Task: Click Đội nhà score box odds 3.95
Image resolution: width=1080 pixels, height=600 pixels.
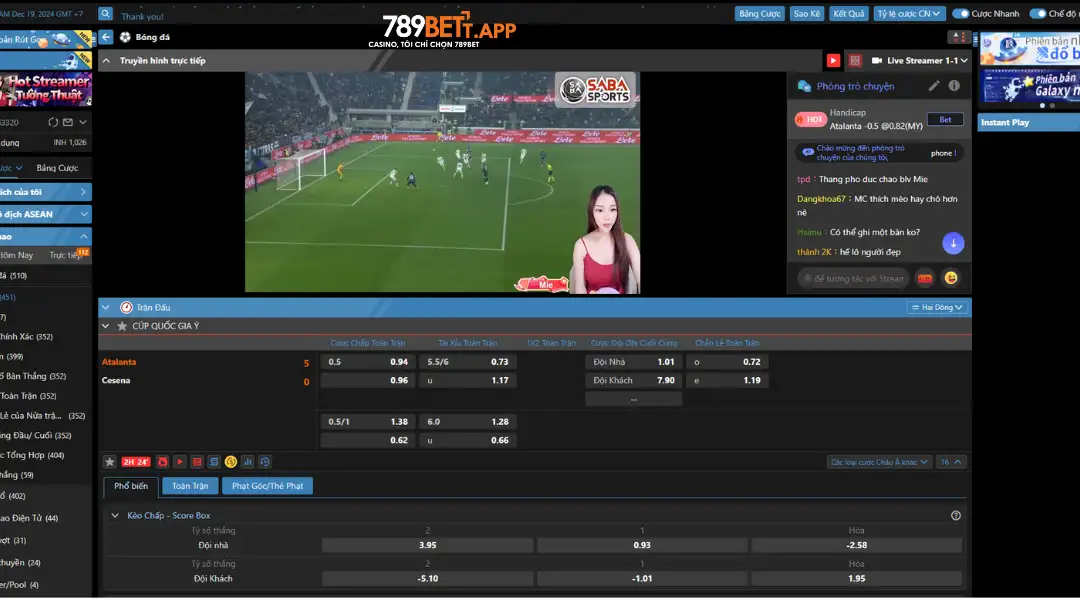Action: [428, 545]
